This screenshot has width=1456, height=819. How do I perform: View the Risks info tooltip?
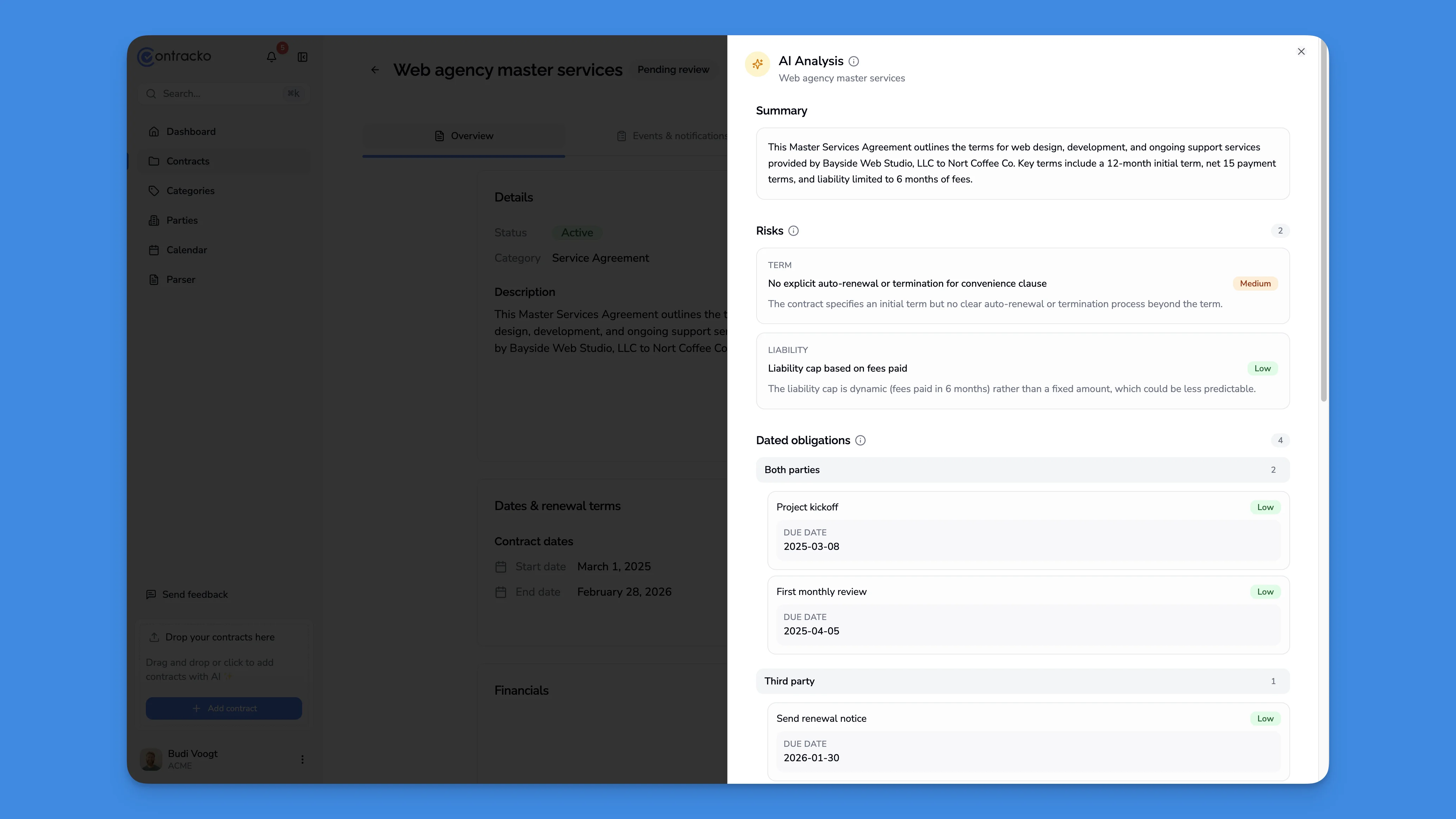[x=794, y=231]
